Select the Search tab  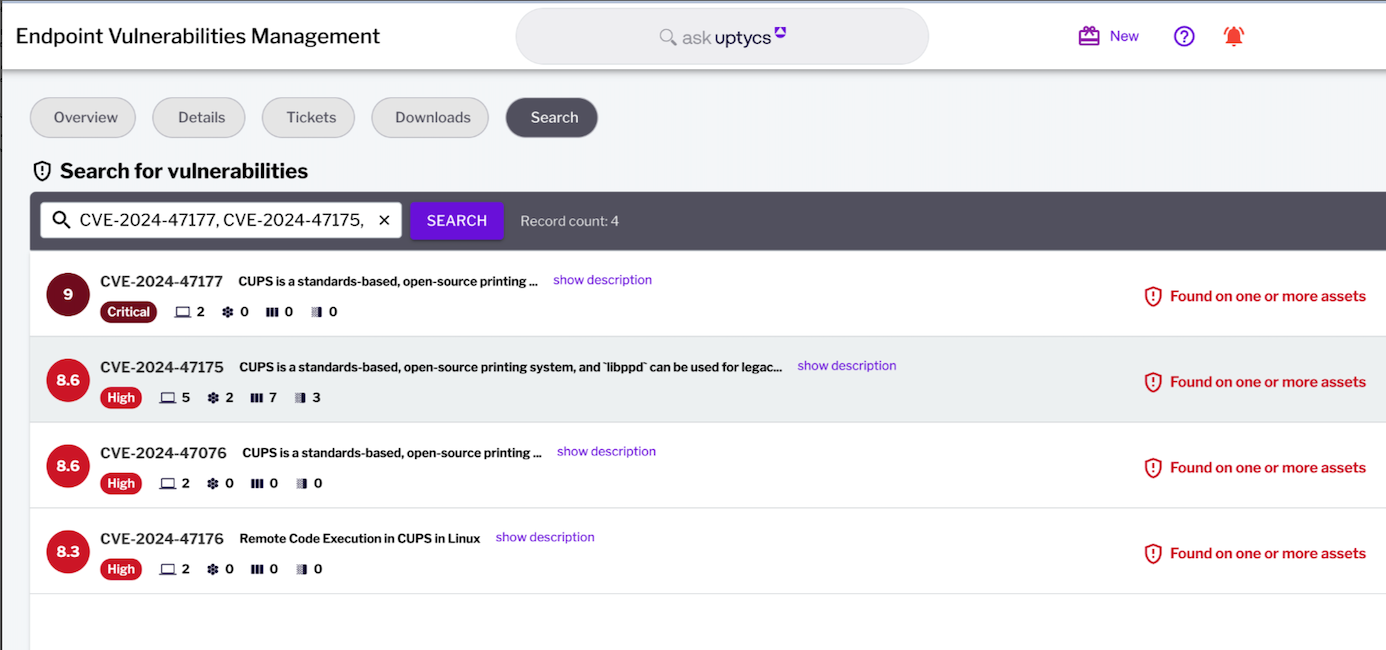pos(552,117)
